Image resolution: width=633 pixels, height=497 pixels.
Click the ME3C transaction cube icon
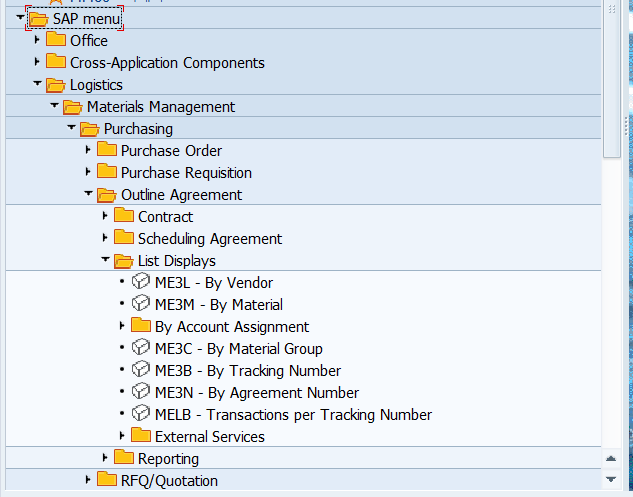point(141,347)
